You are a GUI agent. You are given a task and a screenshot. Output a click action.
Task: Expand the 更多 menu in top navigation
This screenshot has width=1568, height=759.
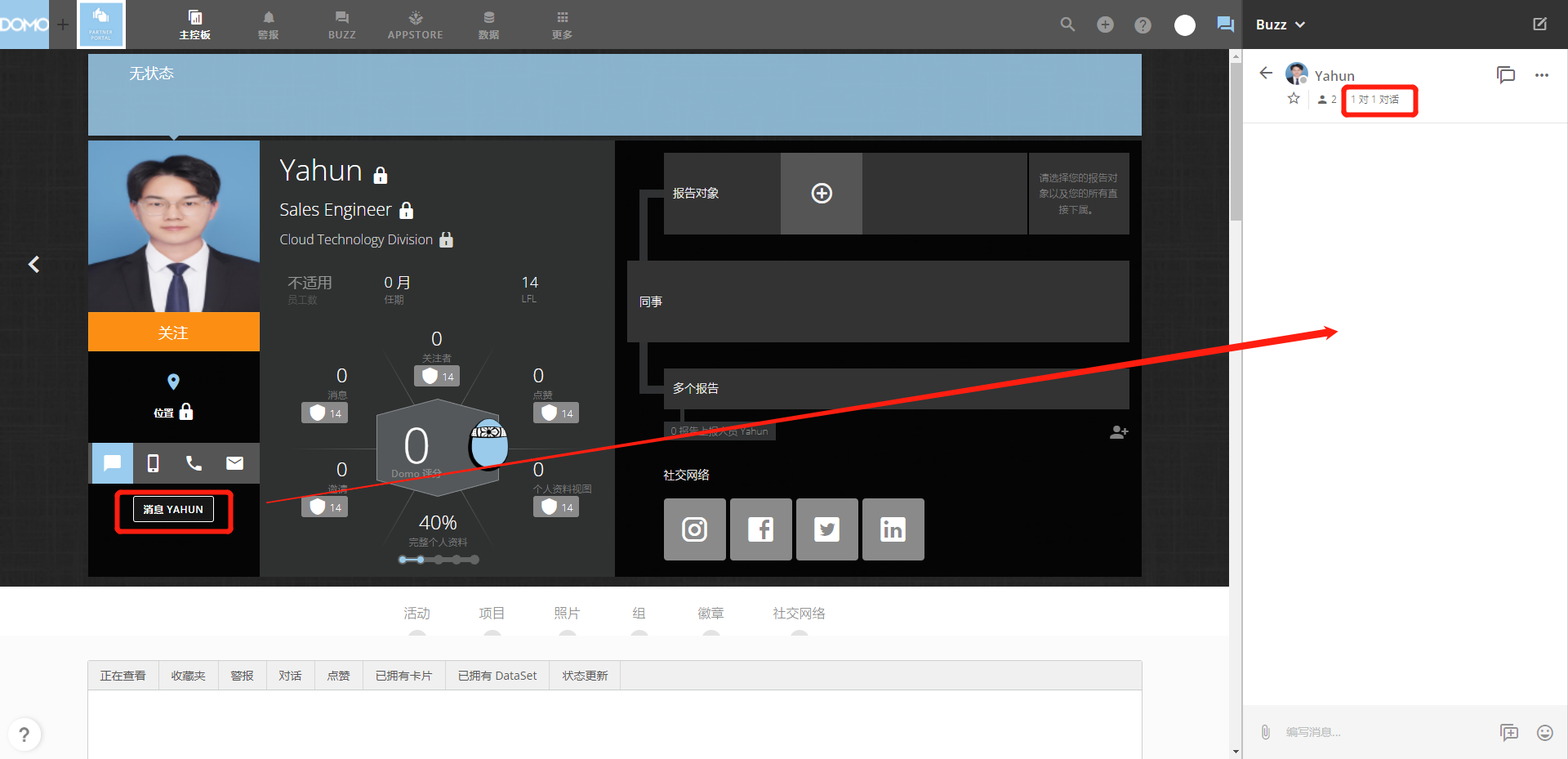tap(562, 25)
